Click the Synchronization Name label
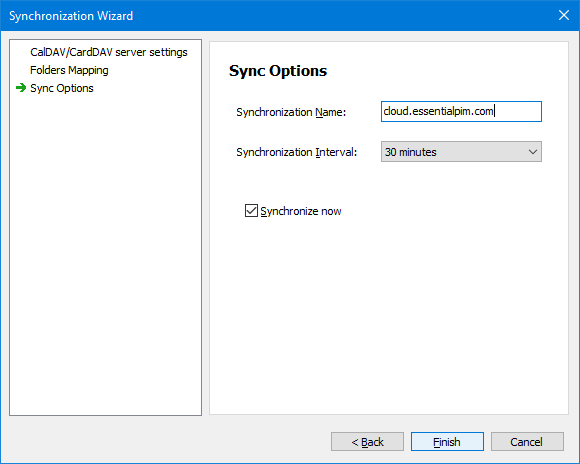The height and width of the screenshot is (464, 580). (291, 112)
